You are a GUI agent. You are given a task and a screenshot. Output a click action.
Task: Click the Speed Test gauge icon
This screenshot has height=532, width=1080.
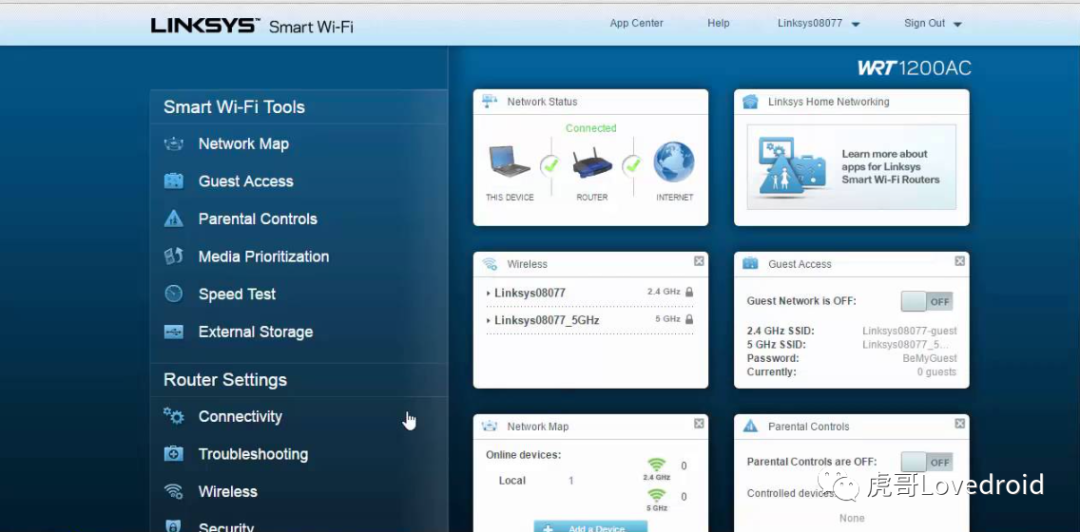(173, 294)
